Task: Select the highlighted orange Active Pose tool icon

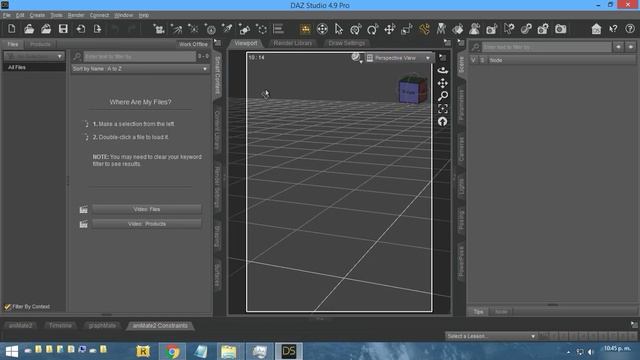Action: pos(305,29)
